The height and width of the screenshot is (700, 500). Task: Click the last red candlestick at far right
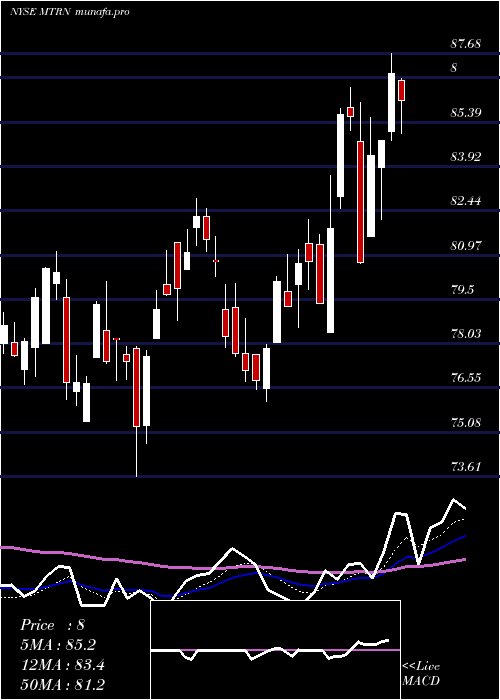(x=402, y=91)
